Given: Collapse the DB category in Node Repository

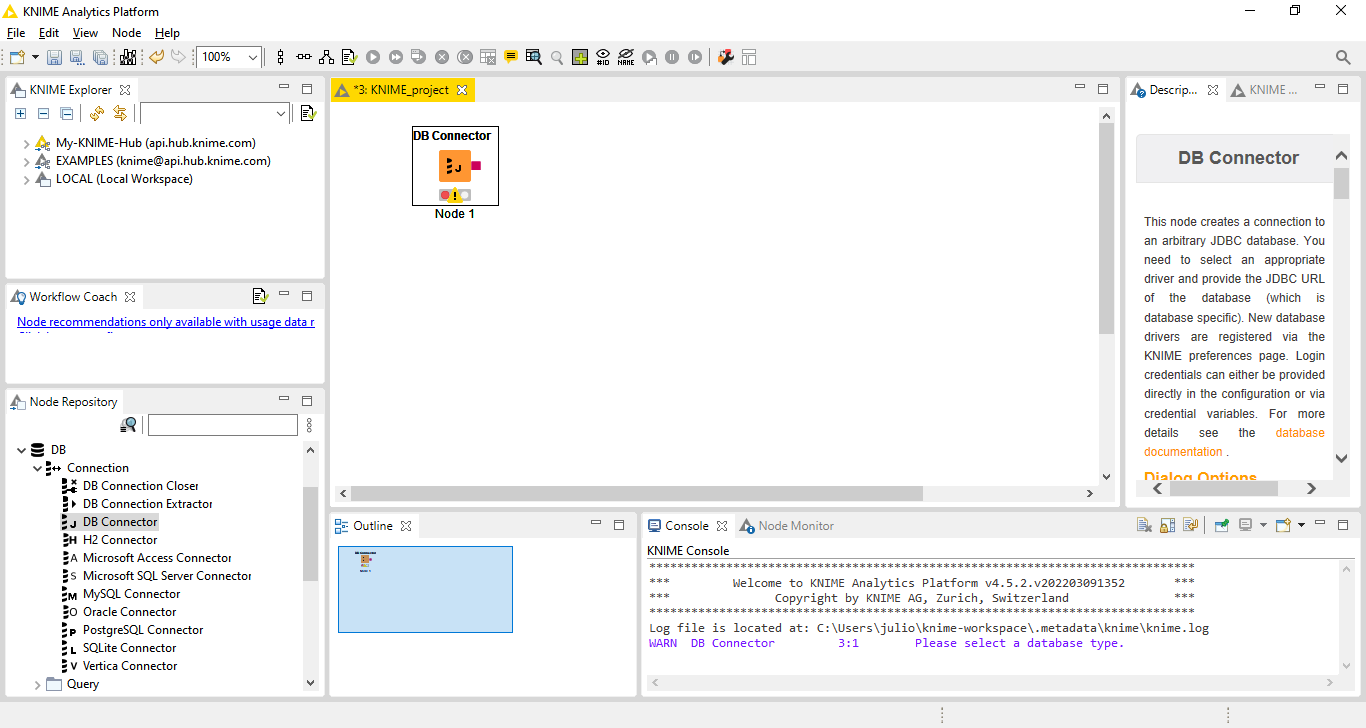Looking at the screenshot, I should [x=22, y=450].
